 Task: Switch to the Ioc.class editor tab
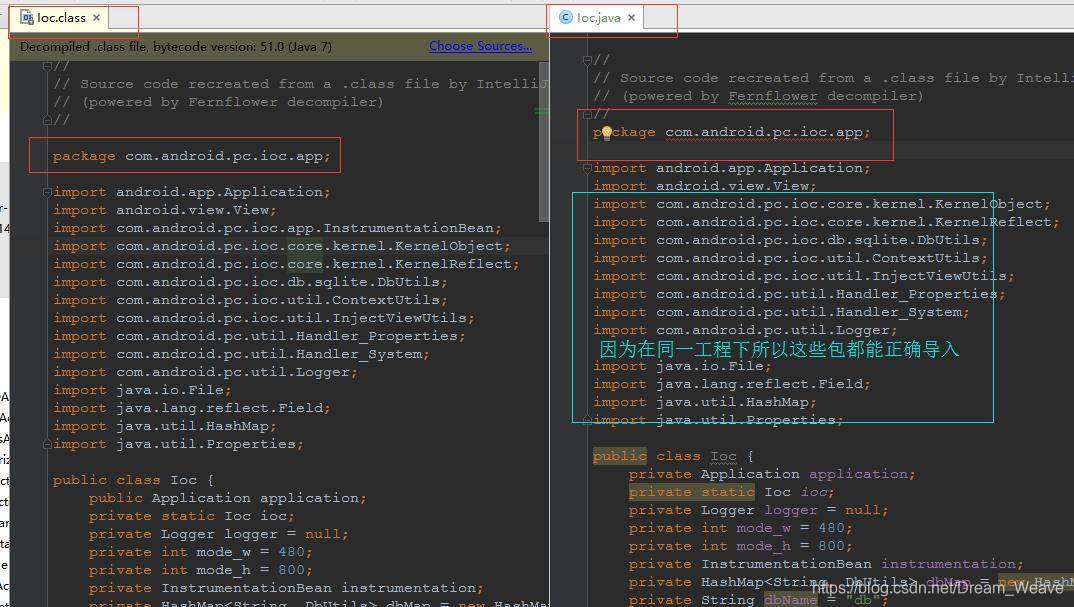[x=60, y=18]
